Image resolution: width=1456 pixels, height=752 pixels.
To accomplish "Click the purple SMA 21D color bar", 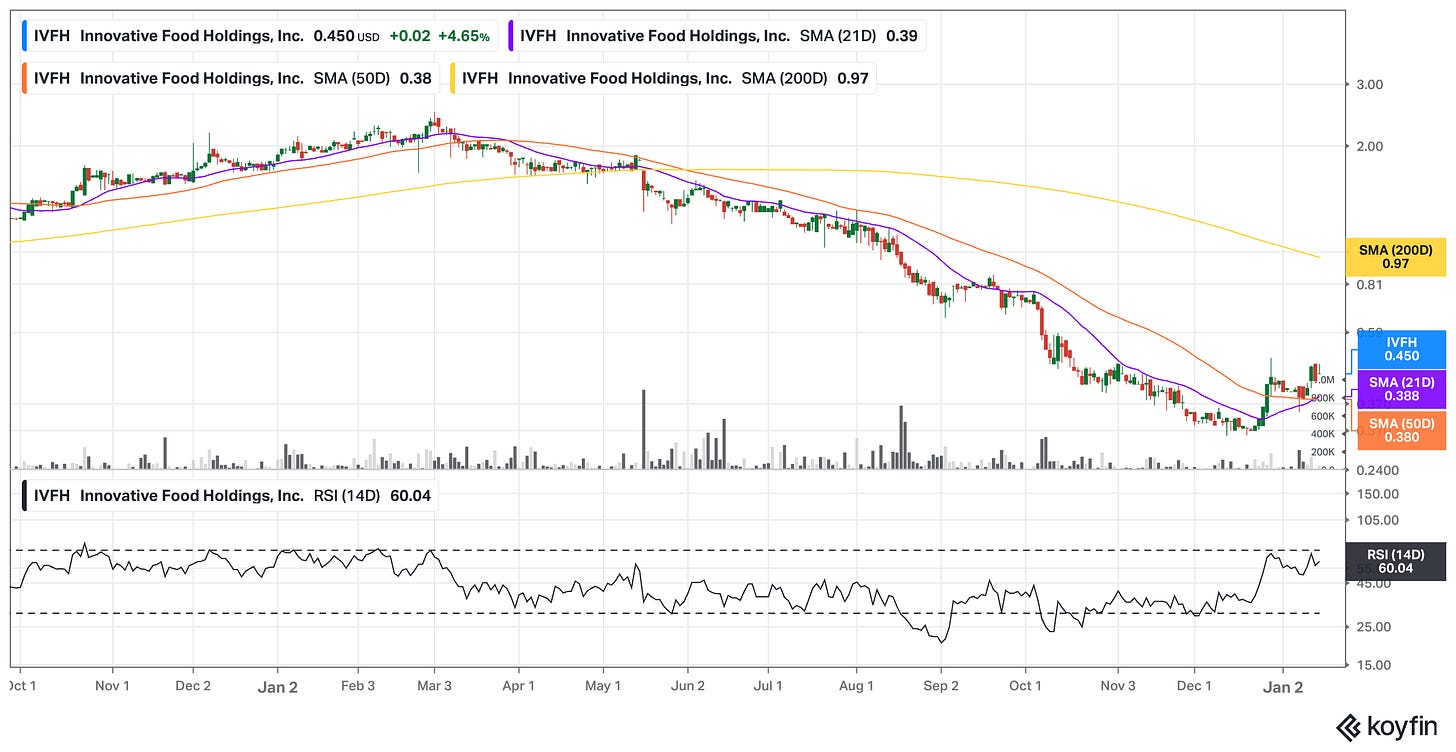I will [513, 36].
